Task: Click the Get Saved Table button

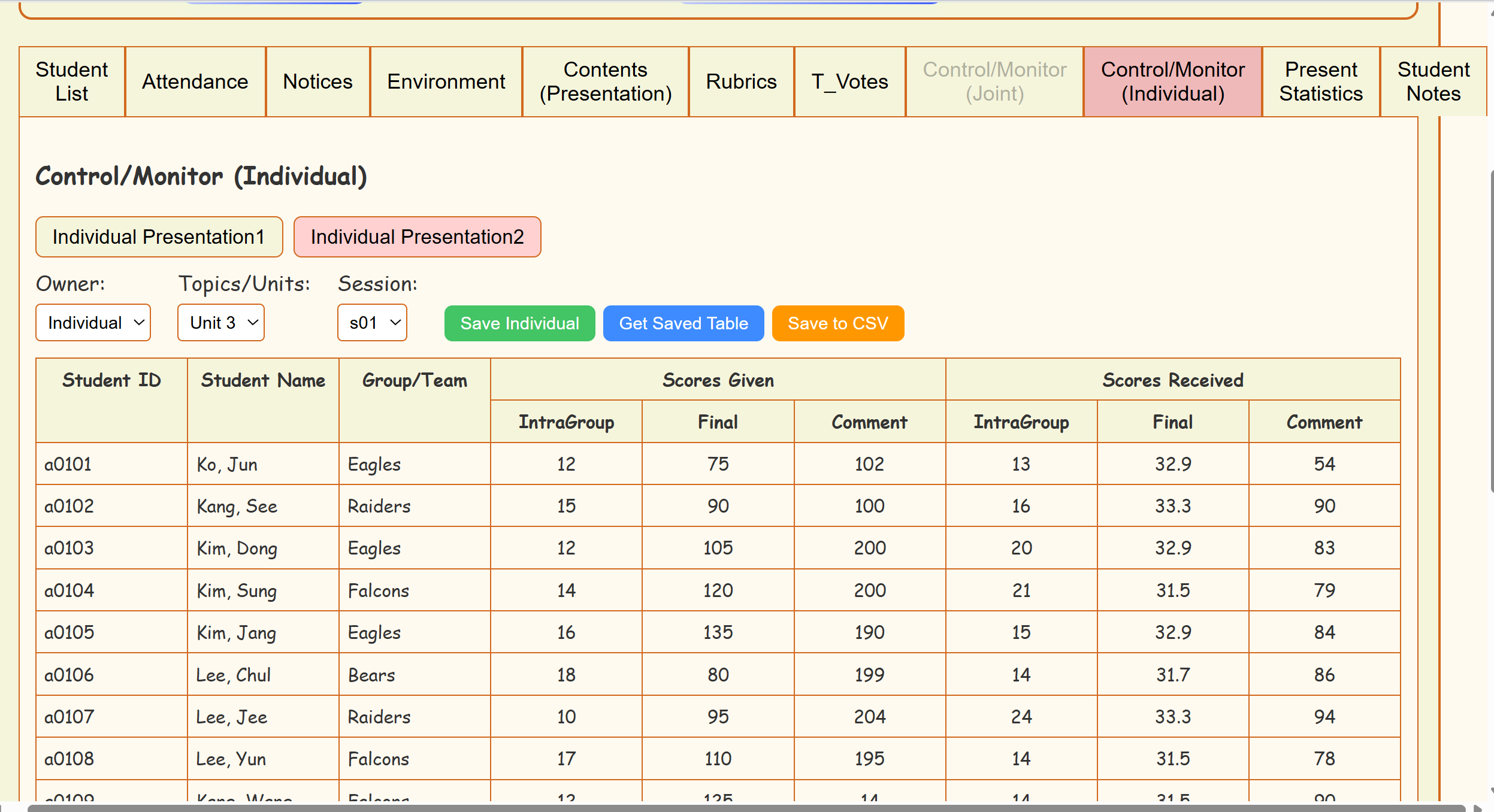Action: 683,323
